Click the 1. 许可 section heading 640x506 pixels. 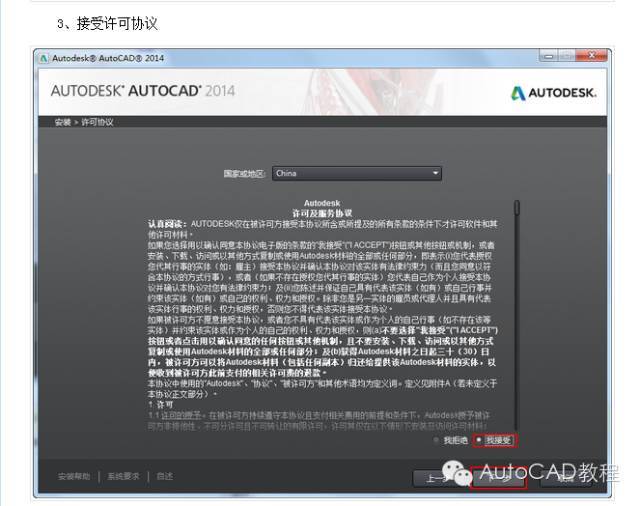[160, 405]
